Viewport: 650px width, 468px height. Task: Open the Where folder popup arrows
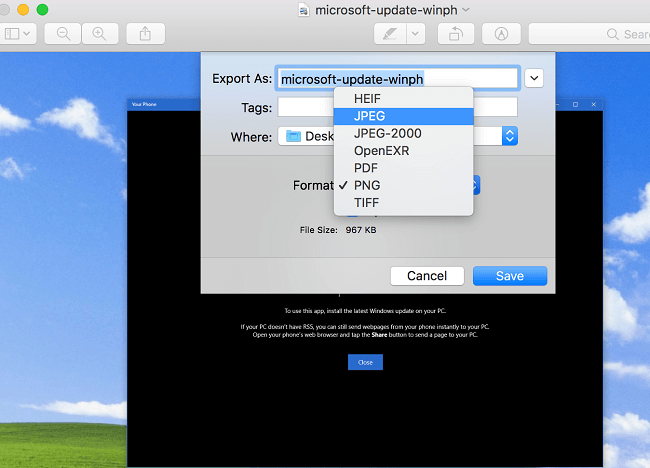[509, 136]
